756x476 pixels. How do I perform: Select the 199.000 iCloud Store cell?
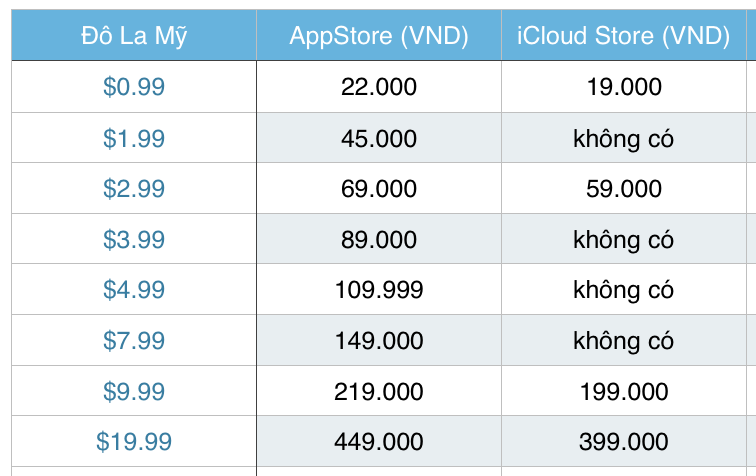click(x=623, y=391)
